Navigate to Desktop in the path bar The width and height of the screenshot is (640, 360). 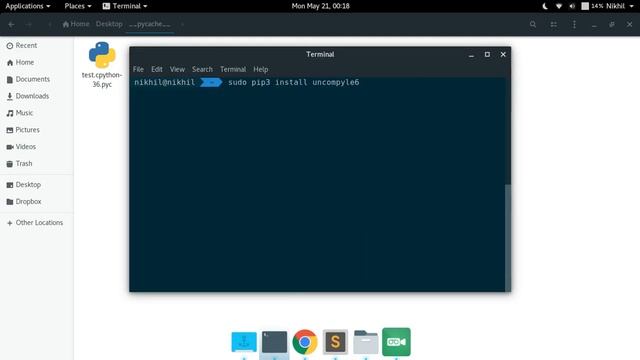pyautogui.click(x=109, y=24)
